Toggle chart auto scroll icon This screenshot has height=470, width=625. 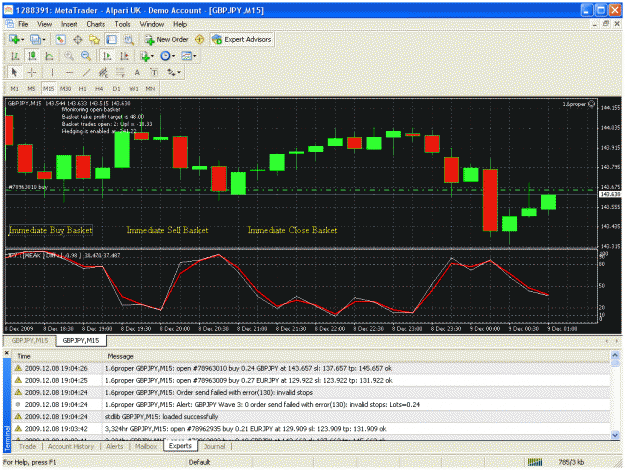(x=107, y=56)
